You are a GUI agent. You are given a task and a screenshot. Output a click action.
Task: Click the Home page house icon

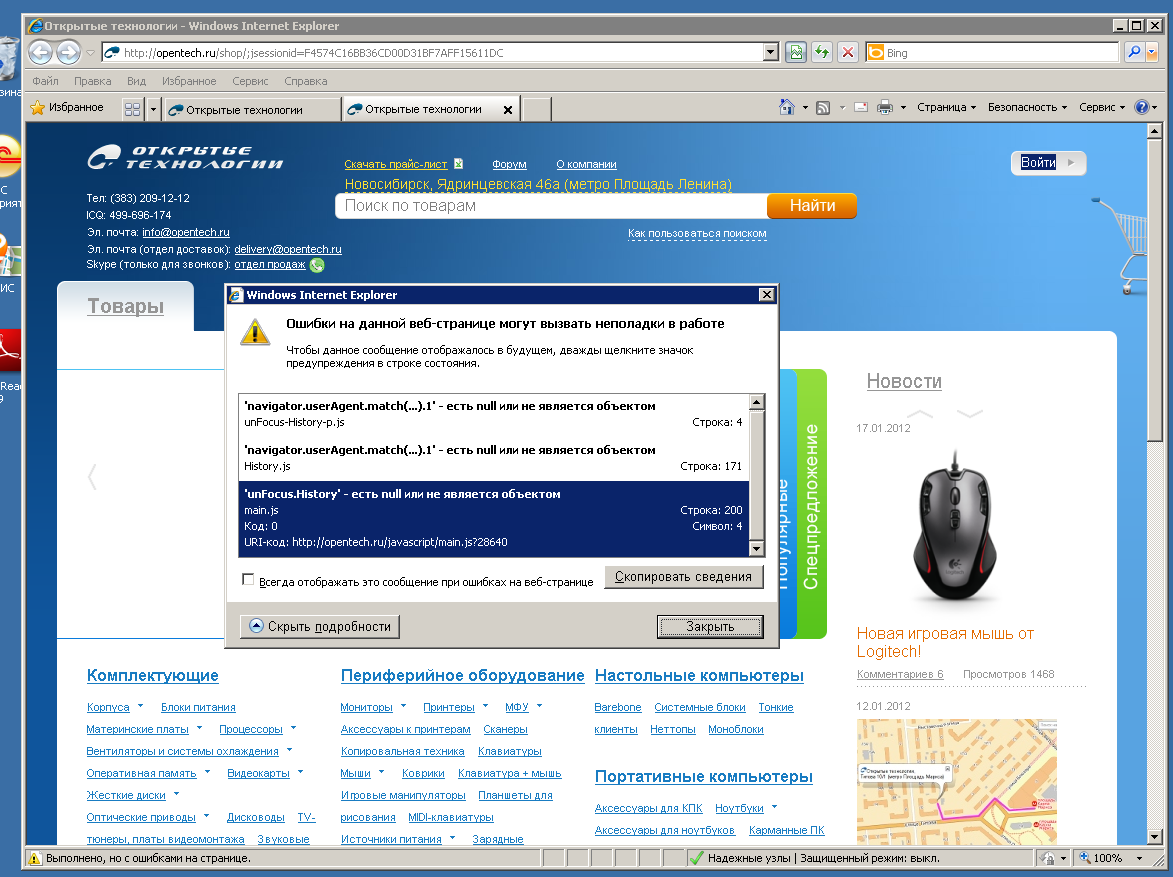click(x=786, y=107)
